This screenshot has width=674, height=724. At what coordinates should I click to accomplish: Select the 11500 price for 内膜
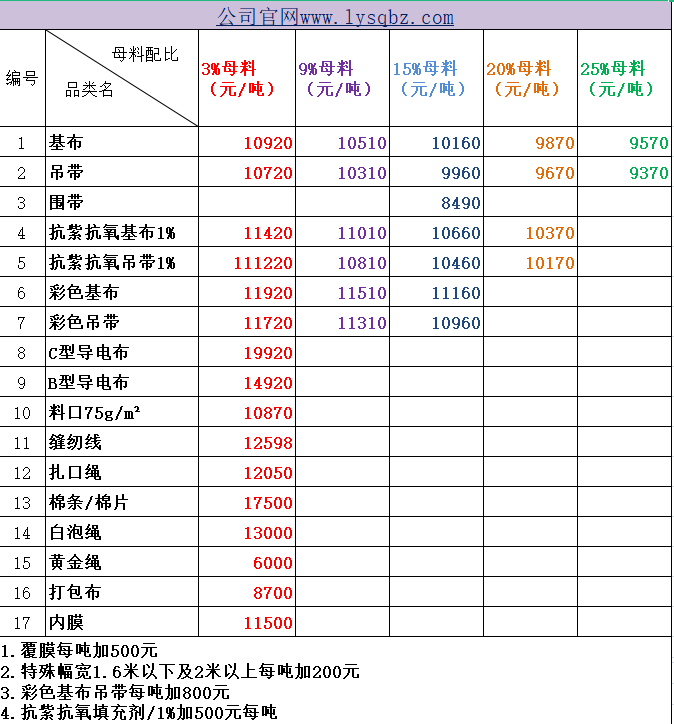247,622
